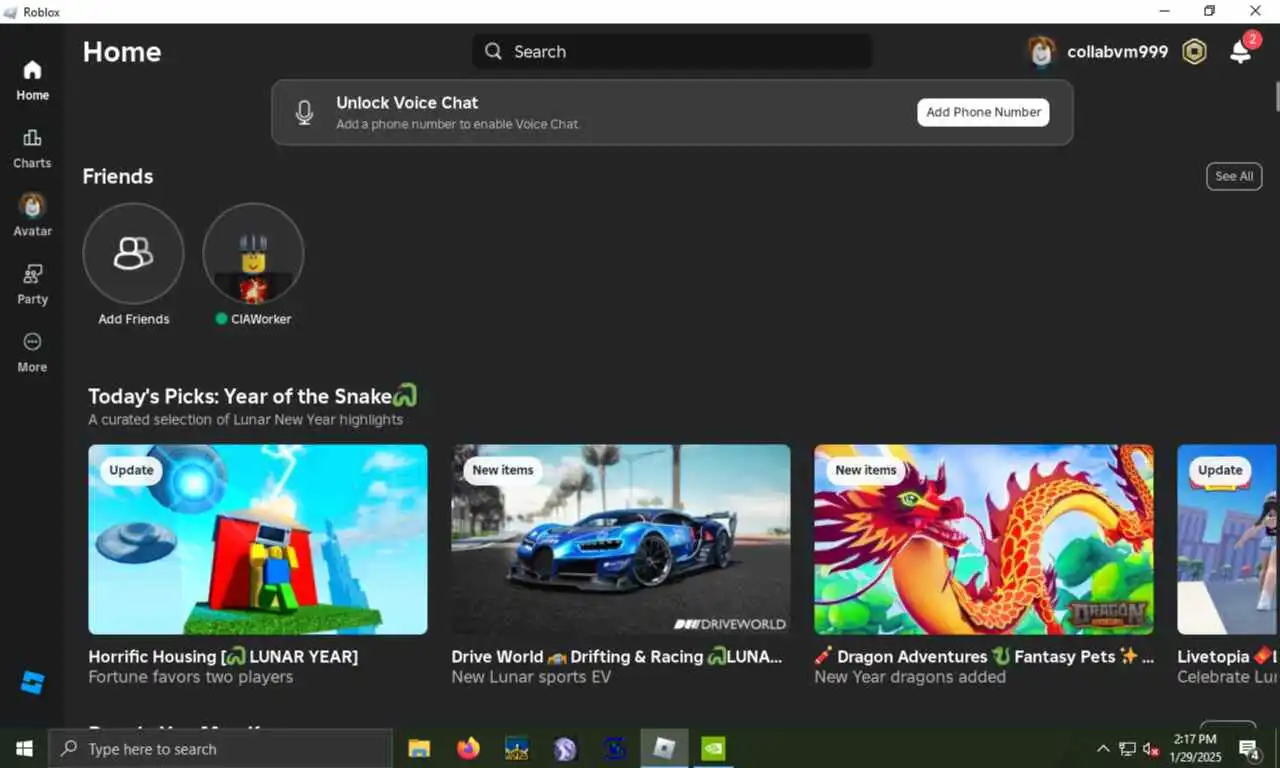Click the NVIDIA taskbar icon
This screenshot has height=768, width=1280.
point(713,748)
